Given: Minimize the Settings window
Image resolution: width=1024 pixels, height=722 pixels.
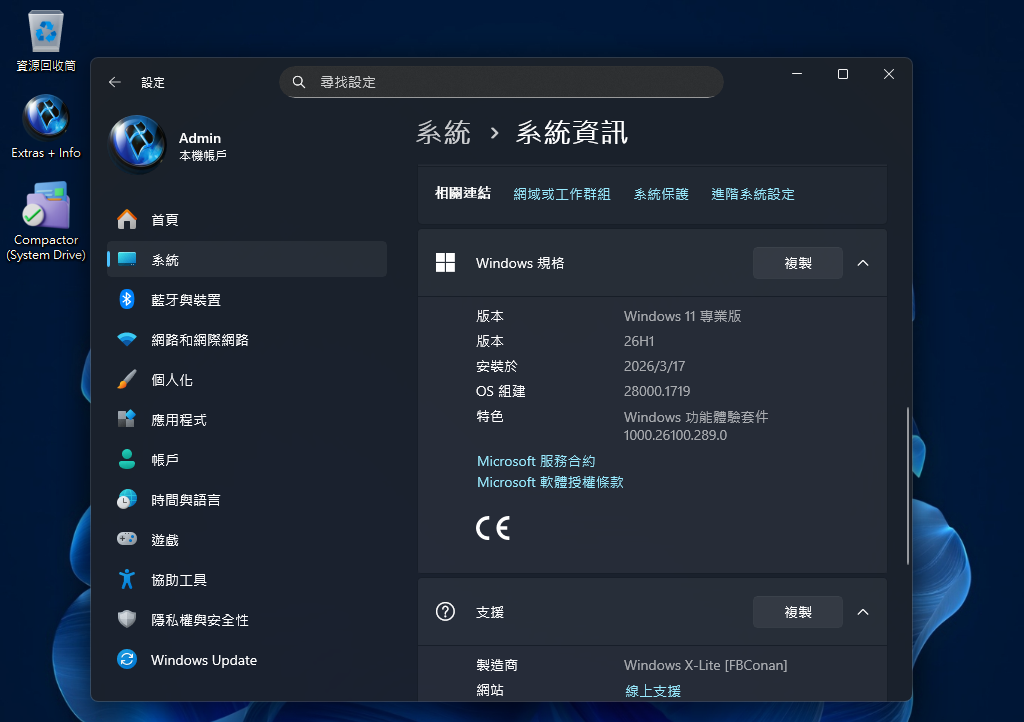Looking at the screenshot, I should point(797,74).
